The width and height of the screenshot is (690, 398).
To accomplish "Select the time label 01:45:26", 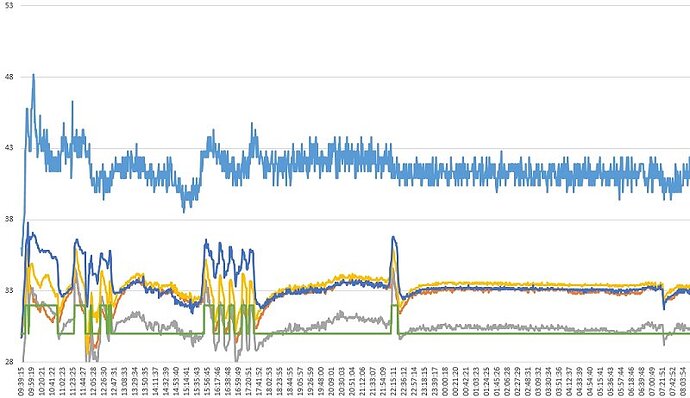I will 497,382.
